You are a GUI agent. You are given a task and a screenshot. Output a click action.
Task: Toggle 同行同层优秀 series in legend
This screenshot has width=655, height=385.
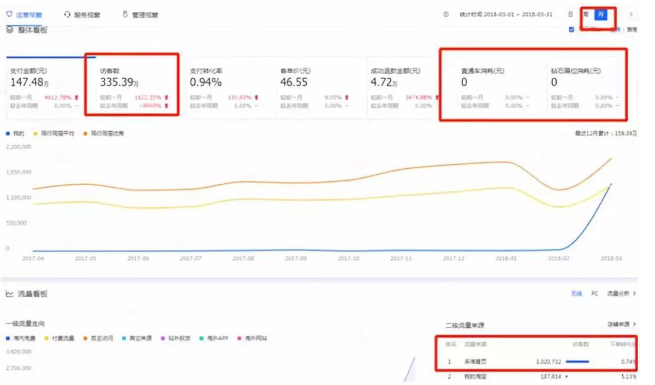pyautogui.click(x=104, y=134)
